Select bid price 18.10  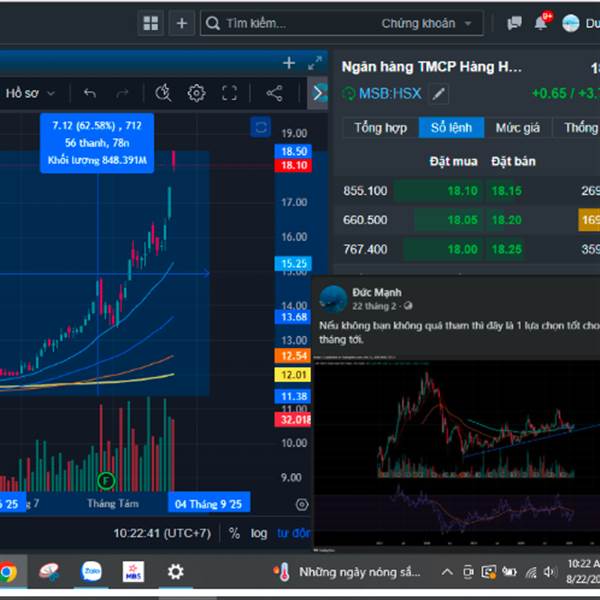(462, 191)
